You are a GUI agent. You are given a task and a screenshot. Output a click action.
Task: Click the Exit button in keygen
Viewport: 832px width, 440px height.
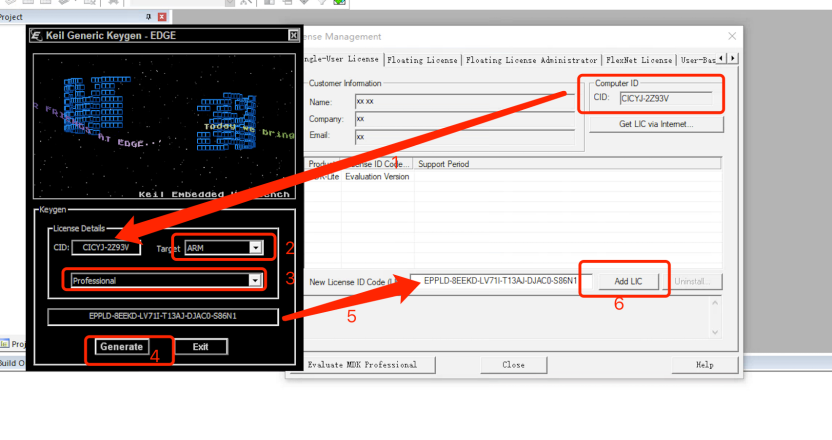[201, 347]
